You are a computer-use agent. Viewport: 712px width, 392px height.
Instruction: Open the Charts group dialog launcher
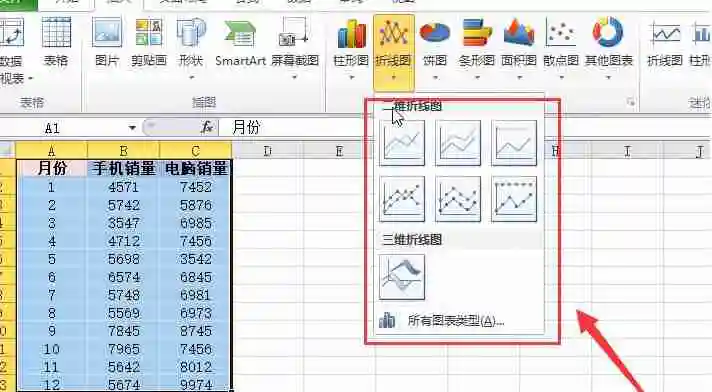point(631,102)
